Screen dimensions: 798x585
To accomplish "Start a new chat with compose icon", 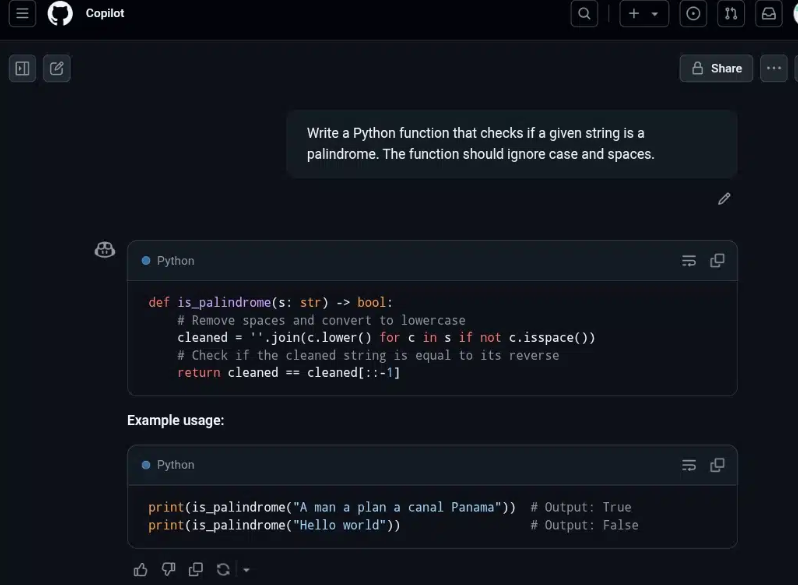I will [57, 68].
